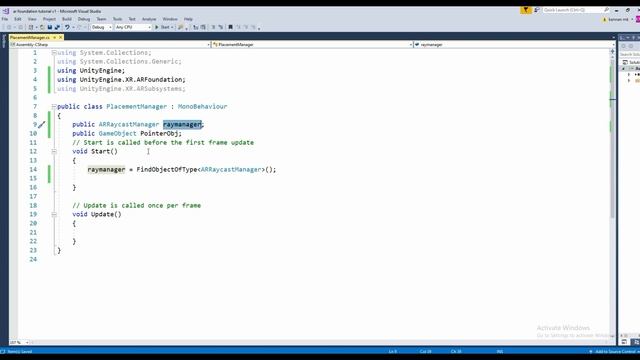Open the Assembly-CSharp project scope dropdown
The height and width of the screenshot is (360, 640).
(x=110, y=44)
